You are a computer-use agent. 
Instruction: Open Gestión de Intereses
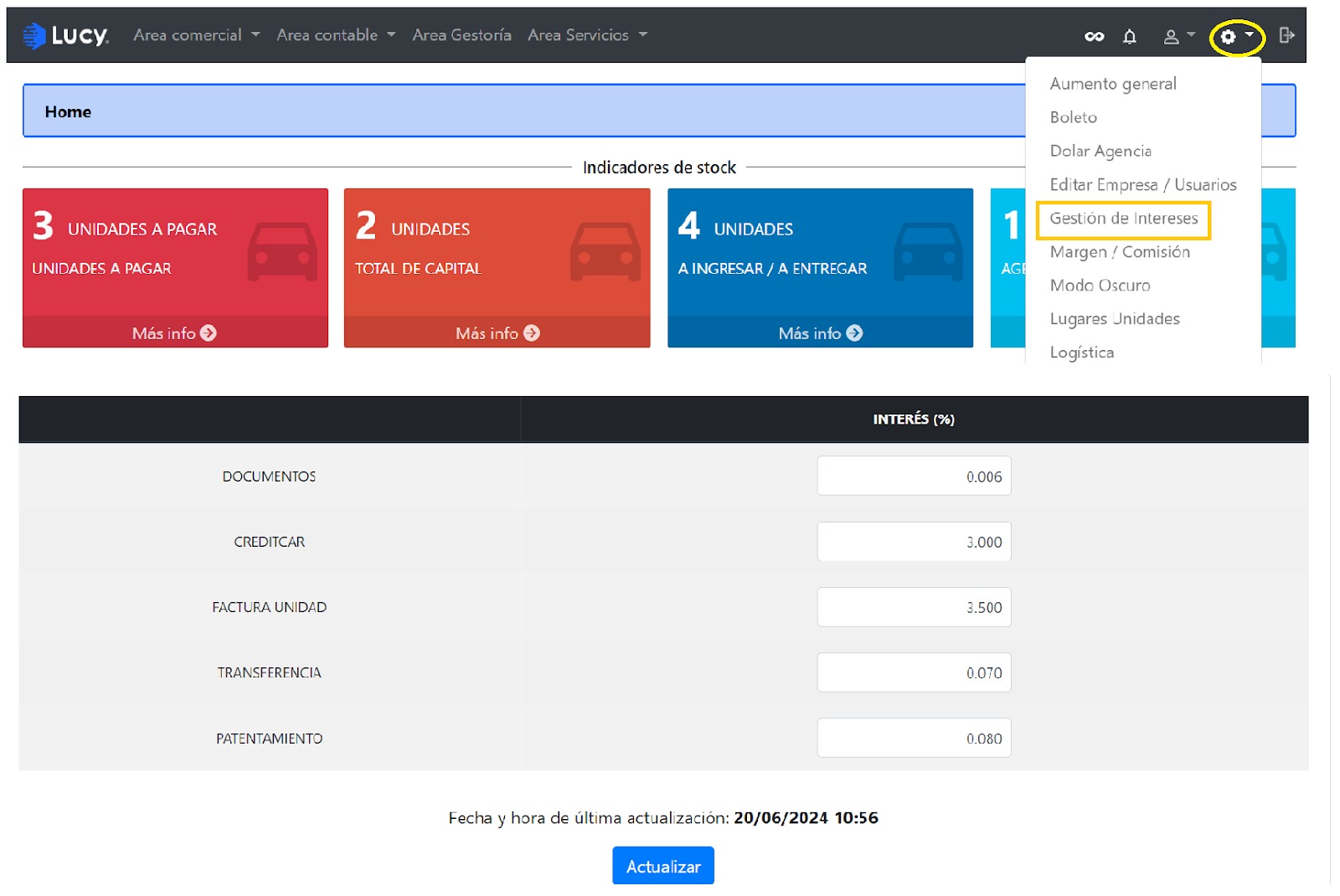click(x=1124, y=219)
